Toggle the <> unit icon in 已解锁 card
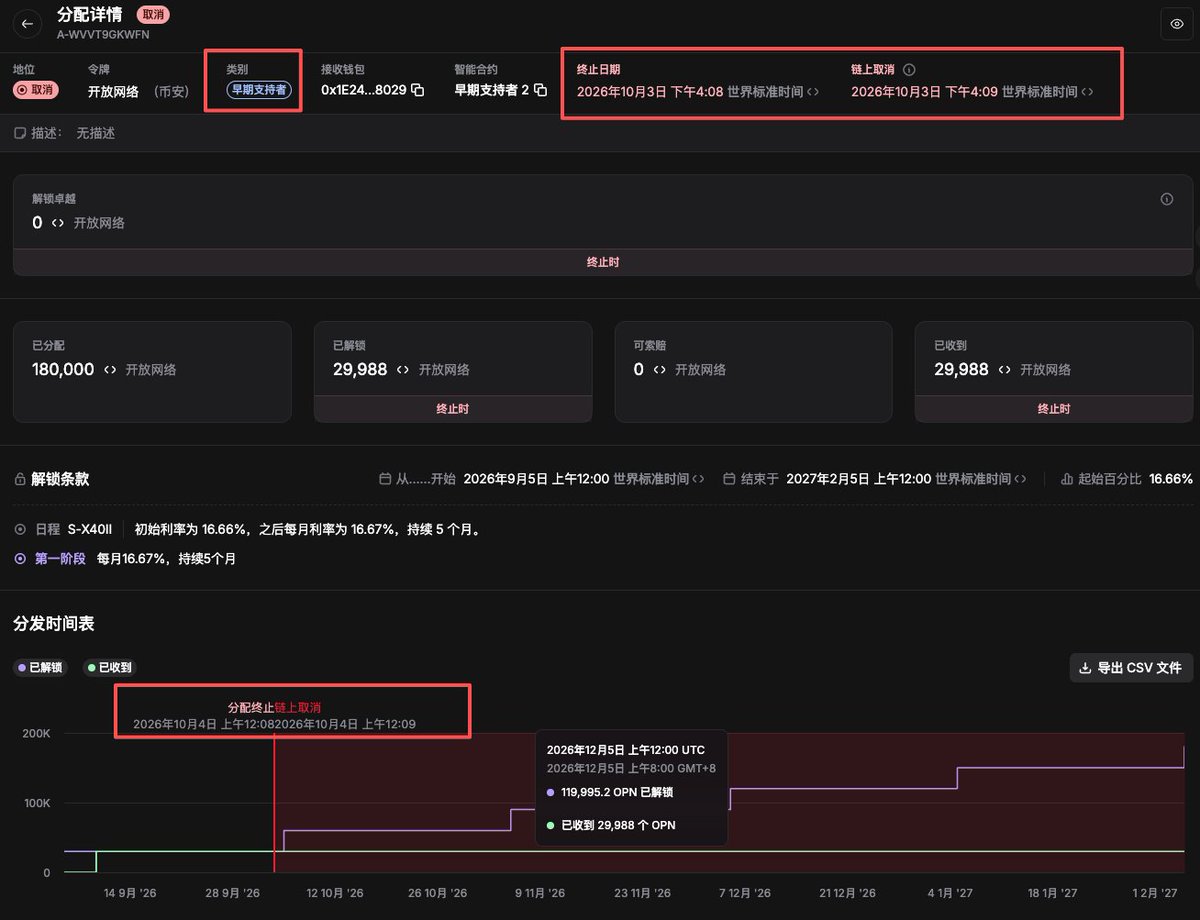Image resolution: width=1200 pixels, height=920 pixels. click(x=403, y=370)
